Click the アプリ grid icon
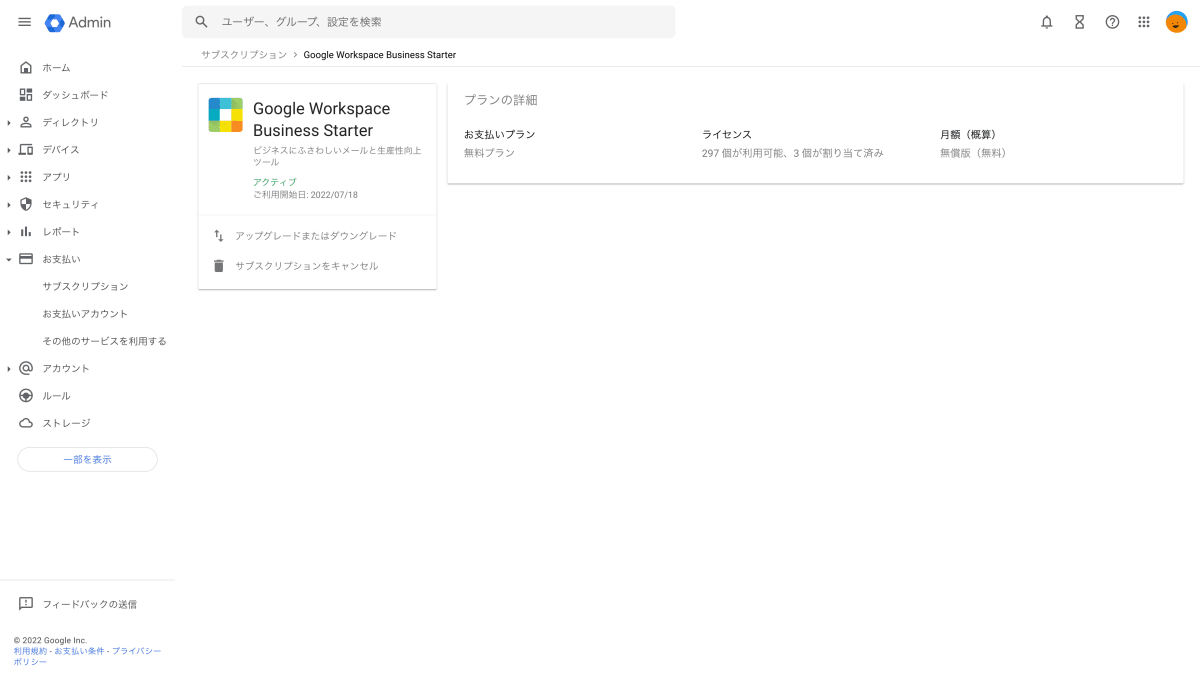This screenshot has height=676, width=1200. [26, 177]
